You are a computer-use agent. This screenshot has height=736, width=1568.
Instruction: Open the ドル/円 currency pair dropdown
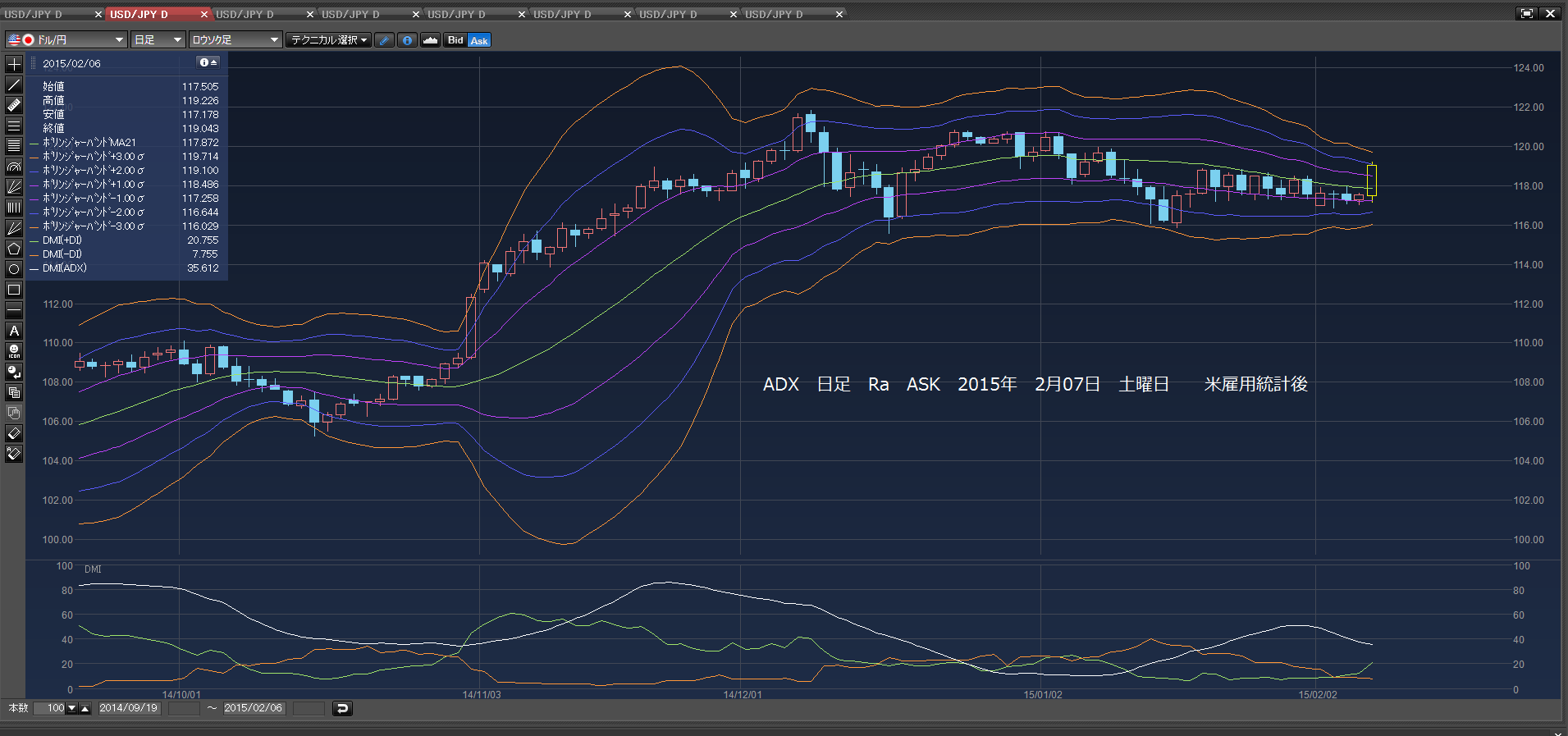coord(66,39)
